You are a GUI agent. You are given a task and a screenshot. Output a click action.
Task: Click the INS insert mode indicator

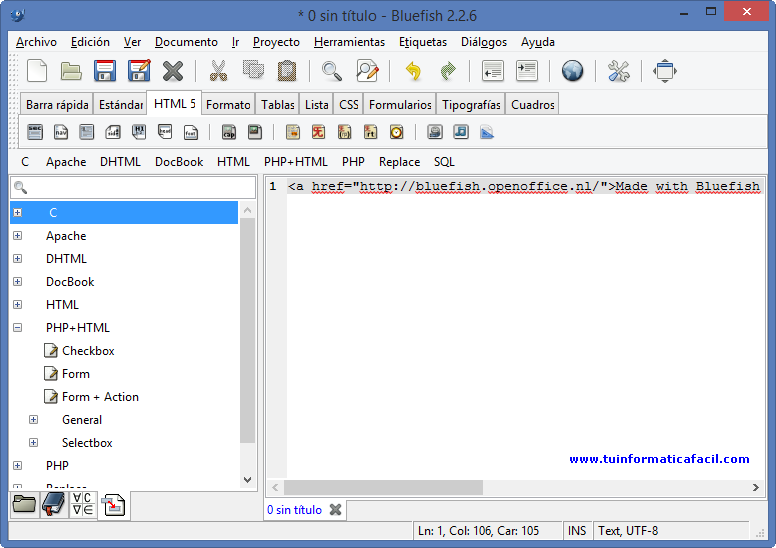[x=577, y=531]
